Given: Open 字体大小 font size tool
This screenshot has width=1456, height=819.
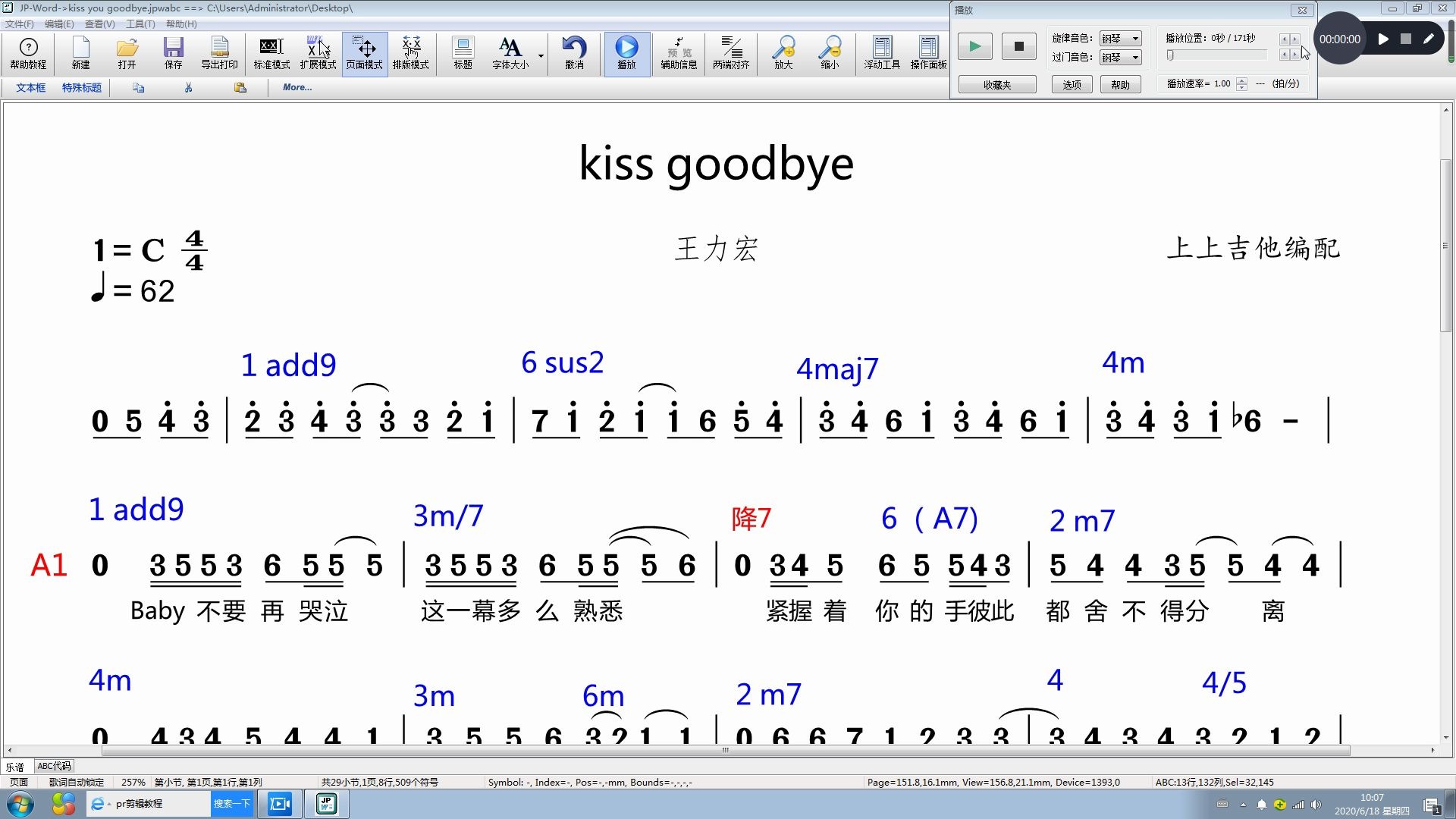Looking at the screenshot, I should [x=510, y=53].
